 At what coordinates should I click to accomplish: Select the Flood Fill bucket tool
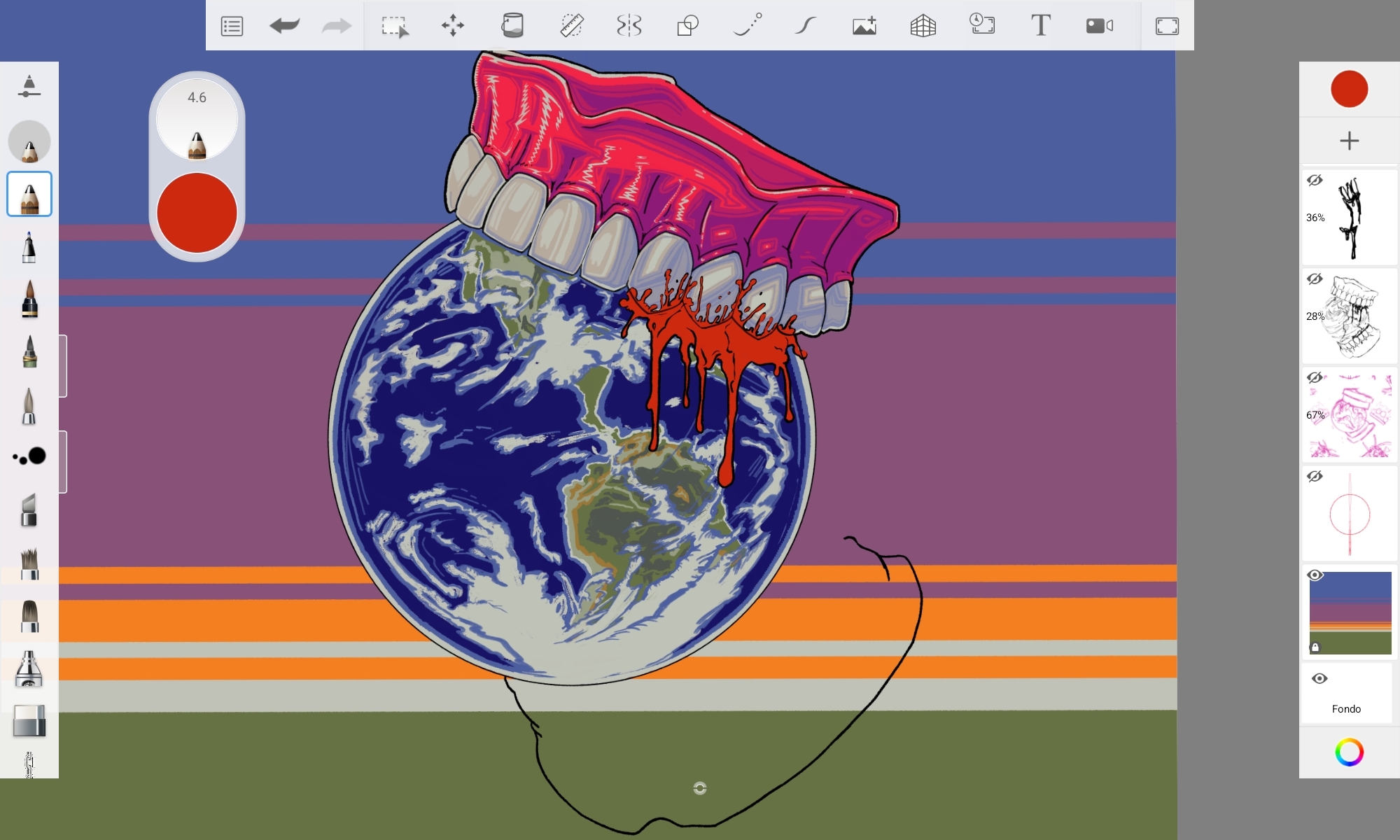pyautogui.click(x=512, y=26)
